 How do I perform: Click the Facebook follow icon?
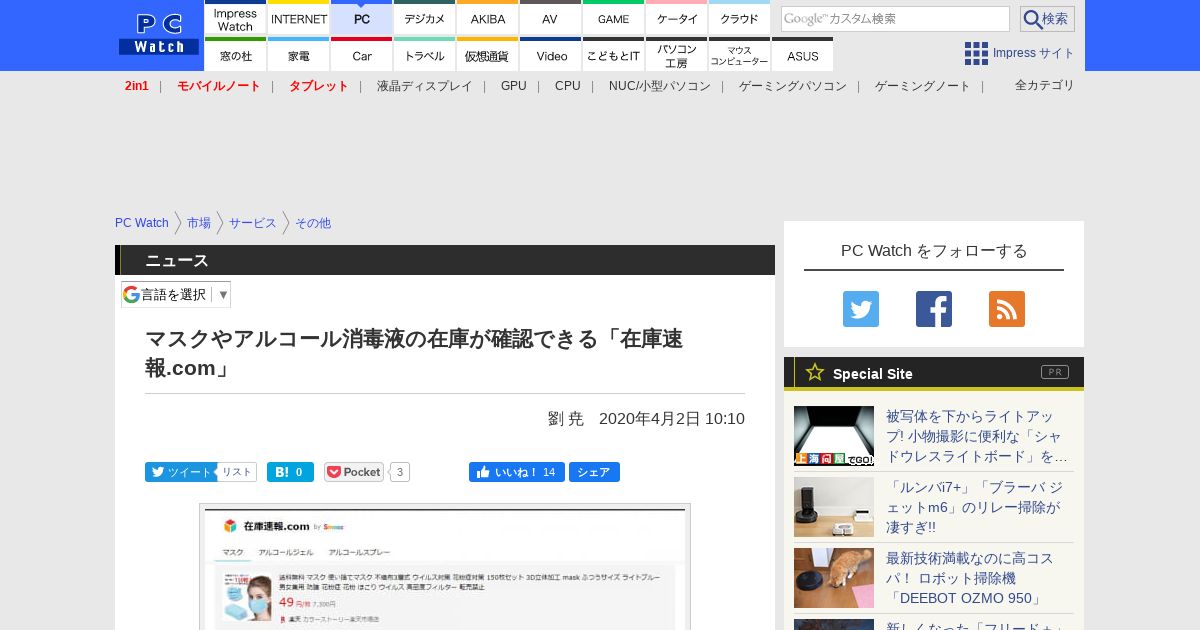933,309
